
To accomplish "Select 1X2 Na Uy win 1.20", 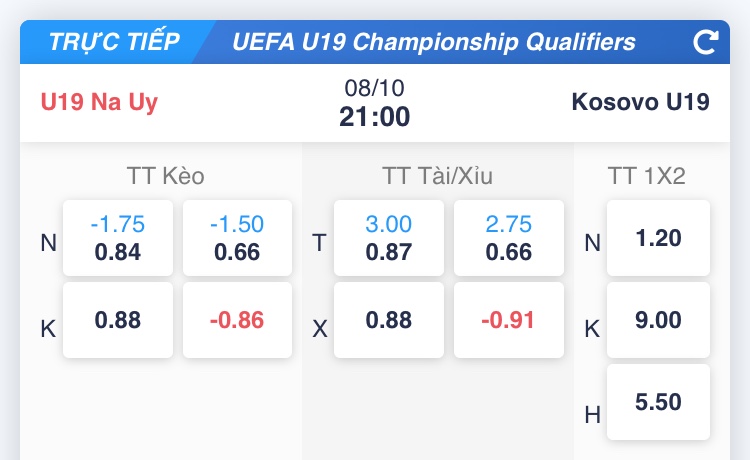I will tap(658, 238).
